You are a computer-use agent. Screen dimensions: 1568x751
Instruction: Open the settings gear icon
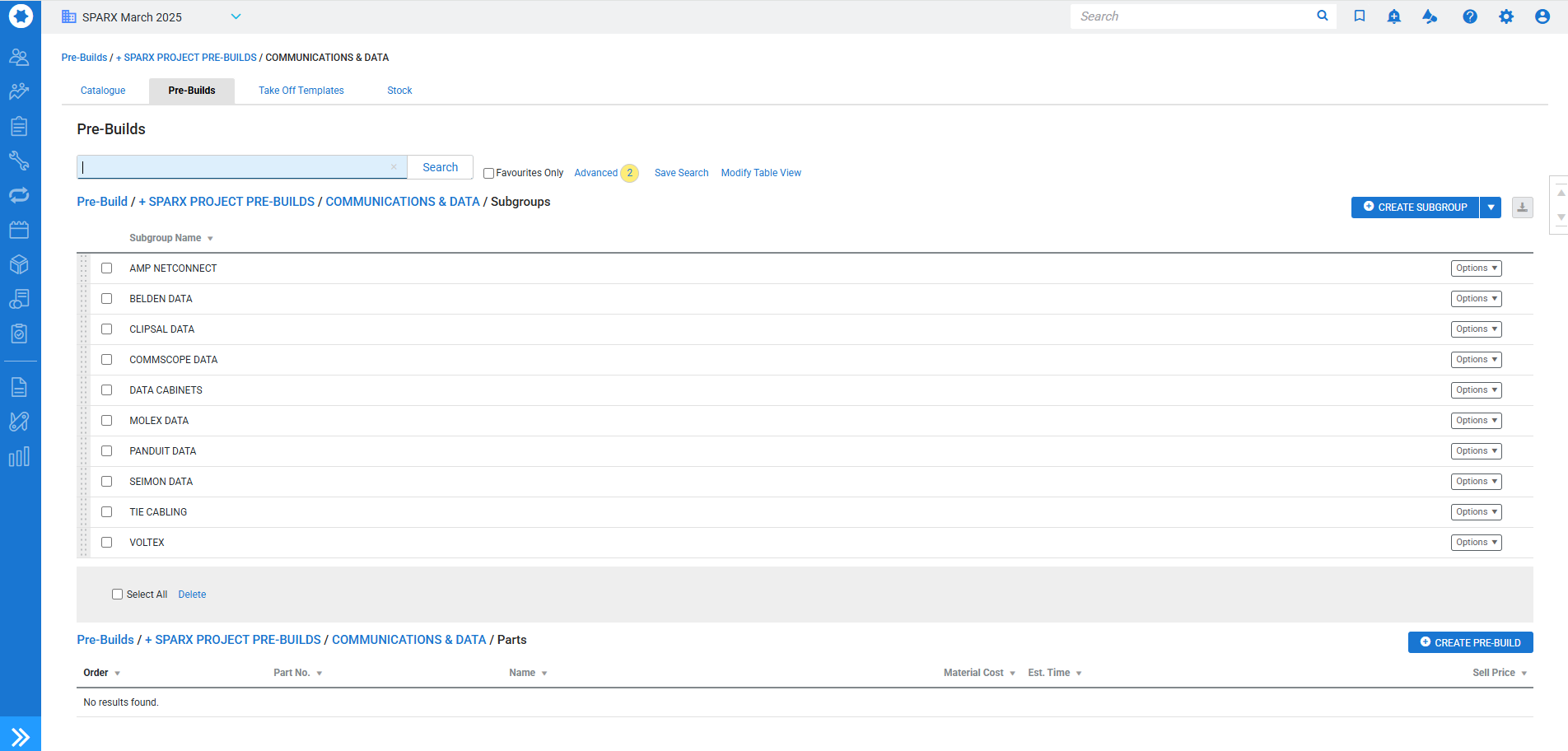[1505, 16]
